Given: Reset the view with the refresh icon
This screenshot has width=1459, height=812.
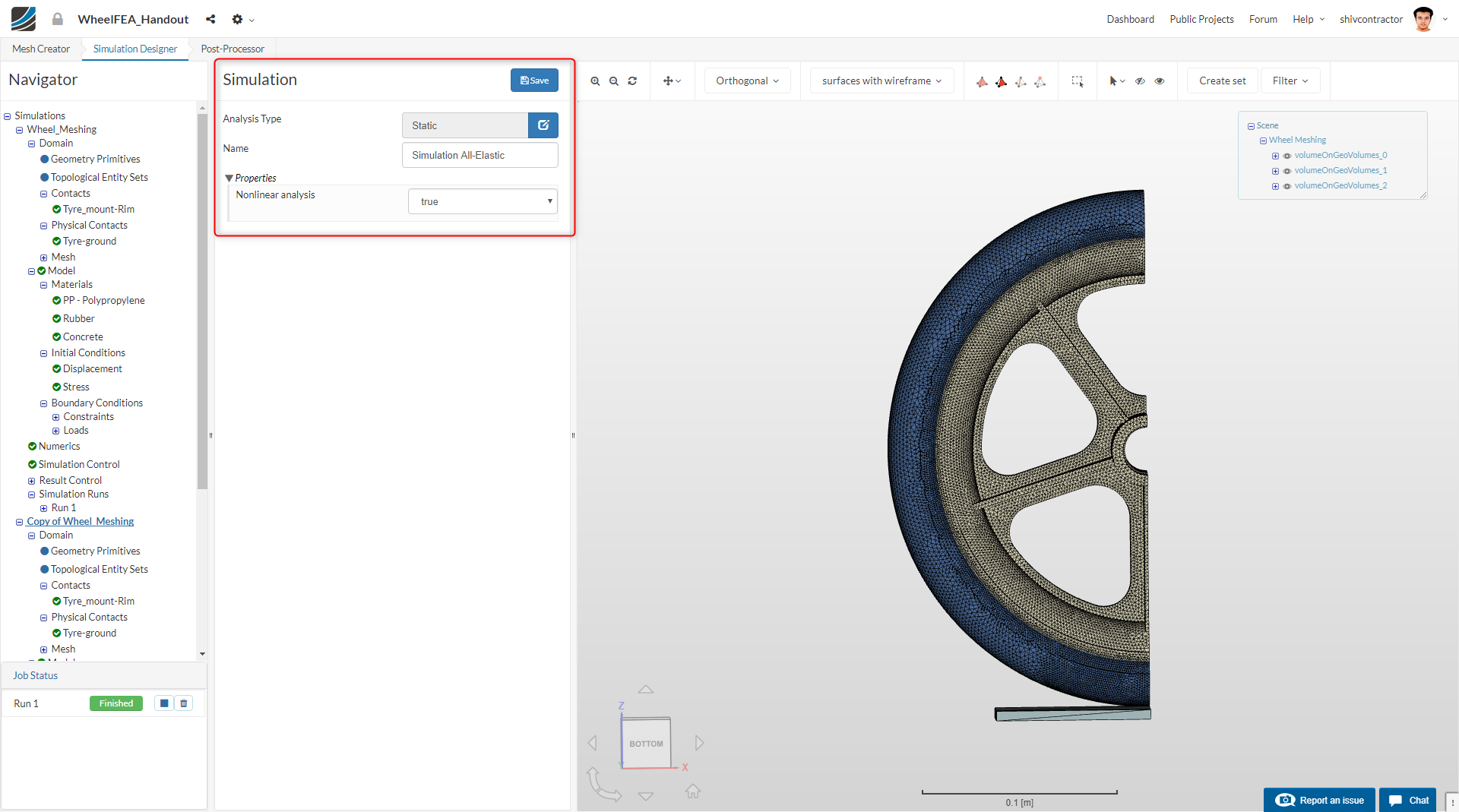Looking at the screenshot, I should pos(632,81).
